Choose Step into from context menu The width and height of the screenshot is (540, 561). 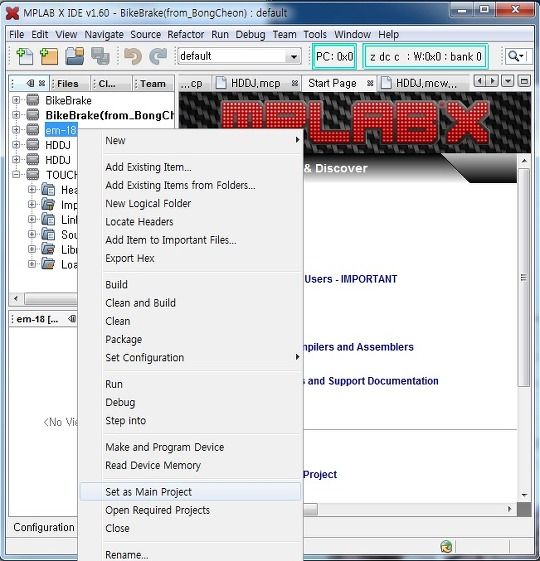point(190,420)
